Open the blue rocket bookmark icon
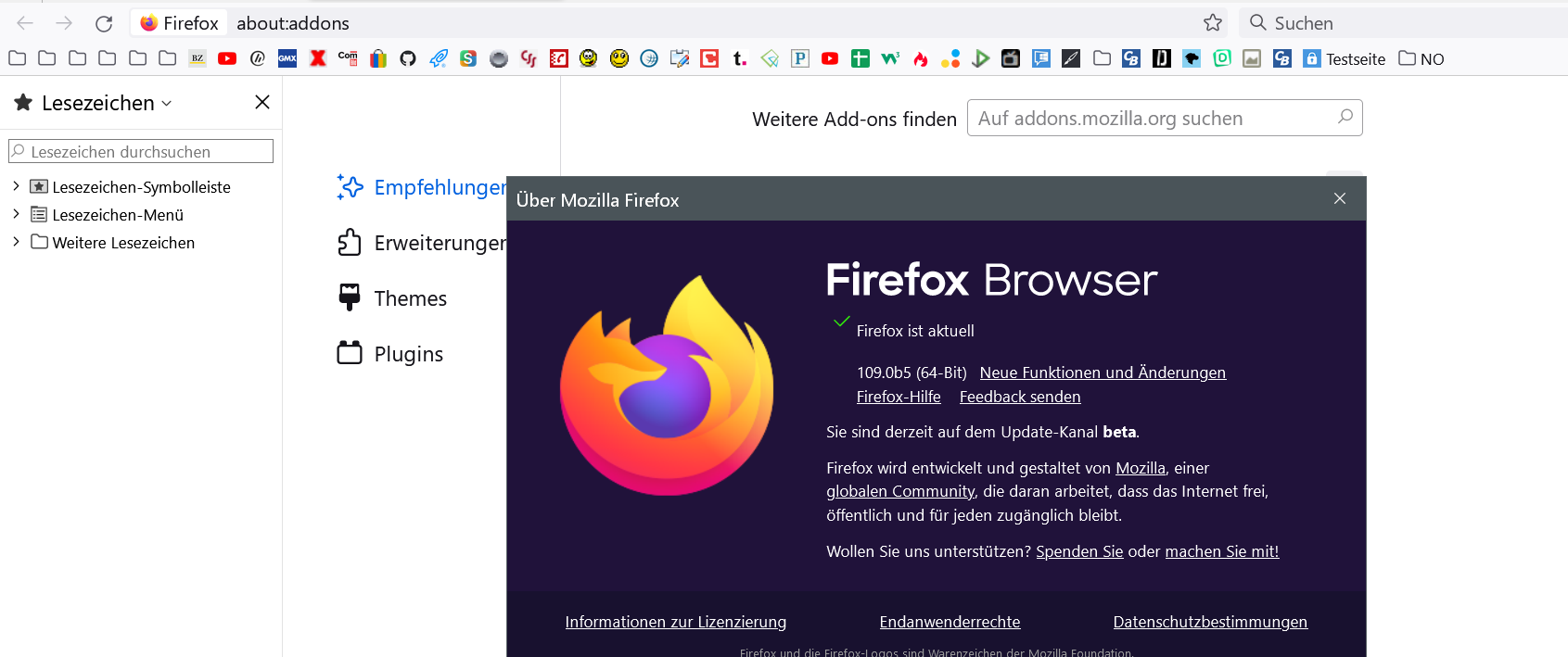This screenshot has width=1568, height=657. tap(439, 58)
